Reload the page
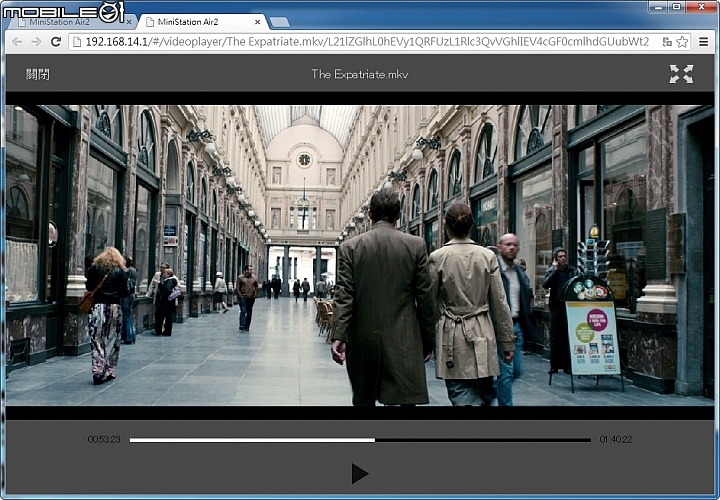The image size is (720, 500). [56, 42]
